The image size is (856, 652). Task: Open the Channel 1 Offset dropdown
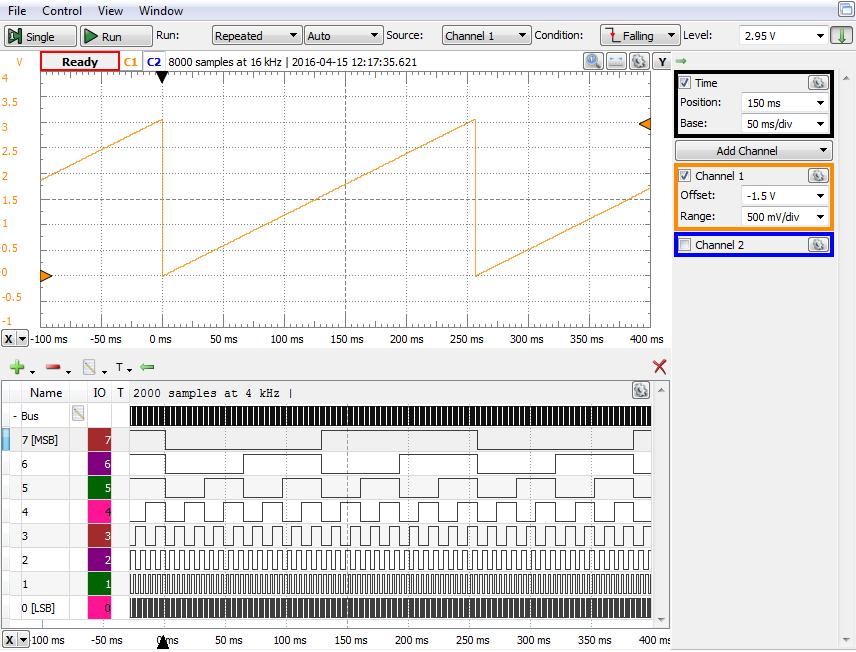785,195
